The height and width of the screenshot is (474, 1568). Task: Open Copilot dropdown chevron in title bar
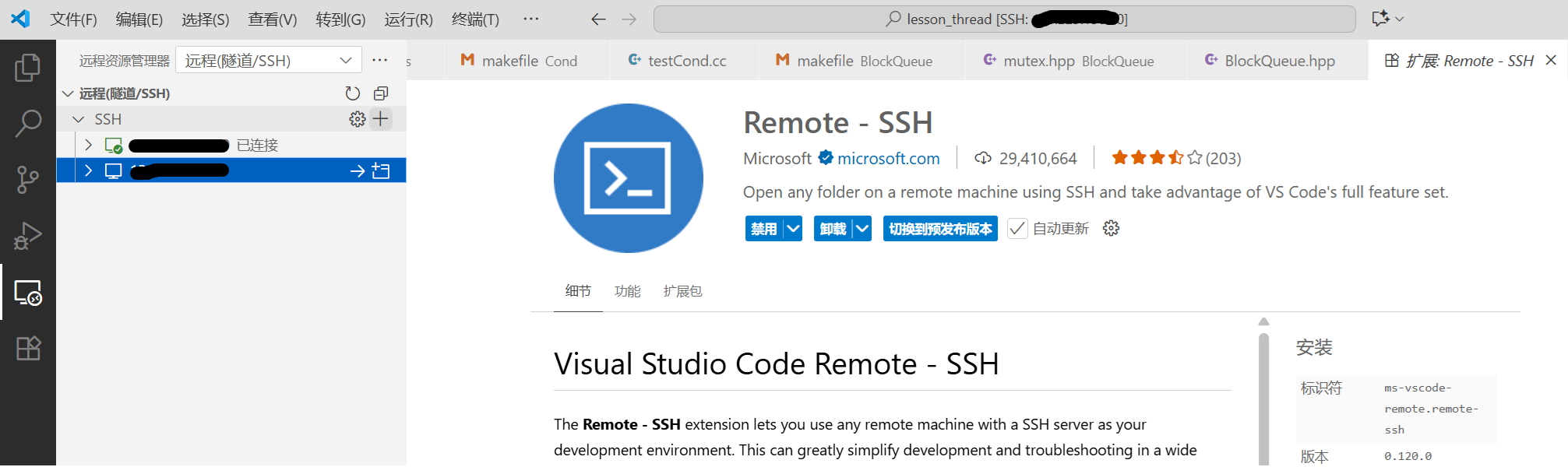click(1400, 19)
